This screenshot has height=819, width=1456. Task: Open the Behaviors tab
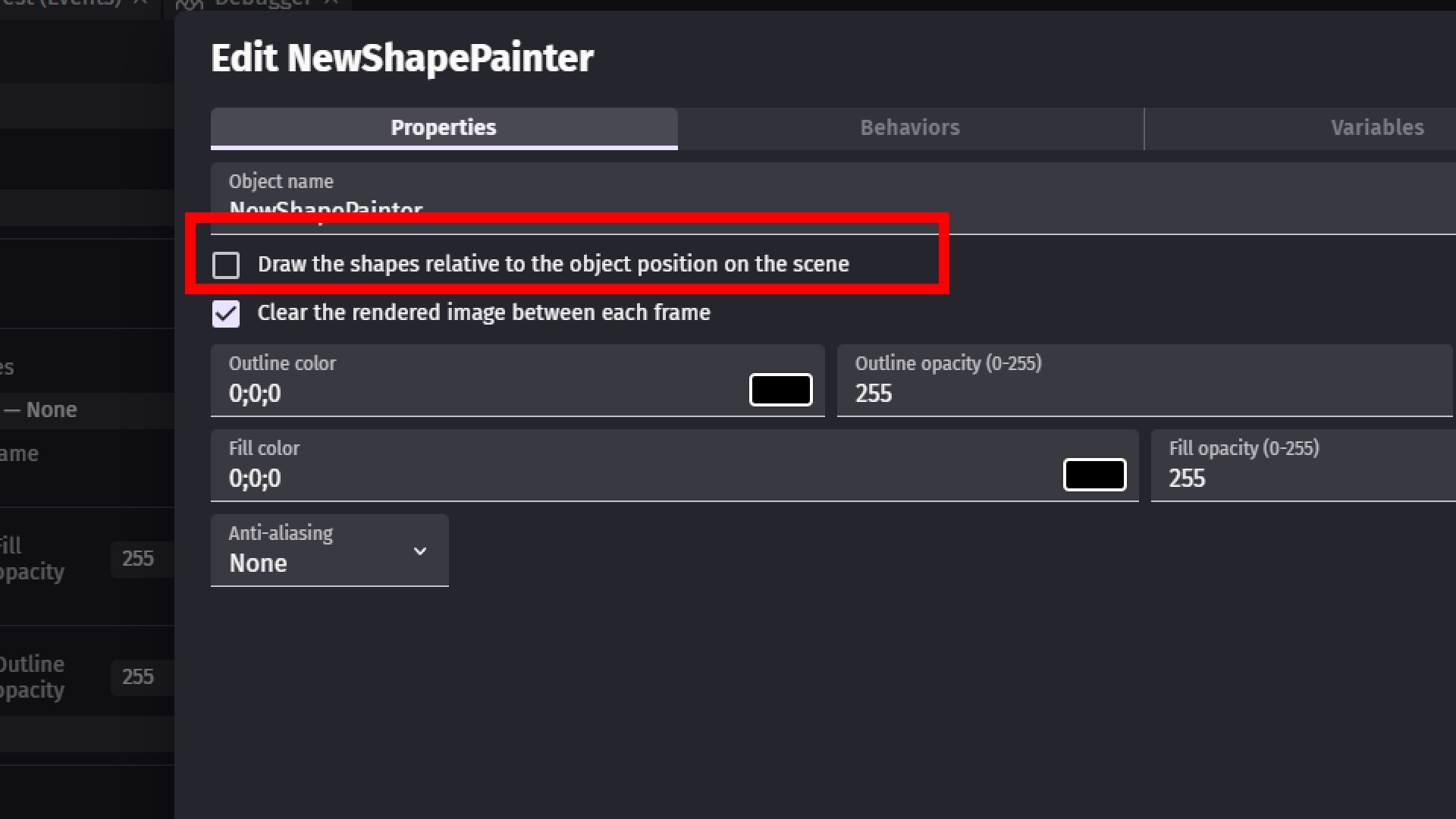click(909, 128)
